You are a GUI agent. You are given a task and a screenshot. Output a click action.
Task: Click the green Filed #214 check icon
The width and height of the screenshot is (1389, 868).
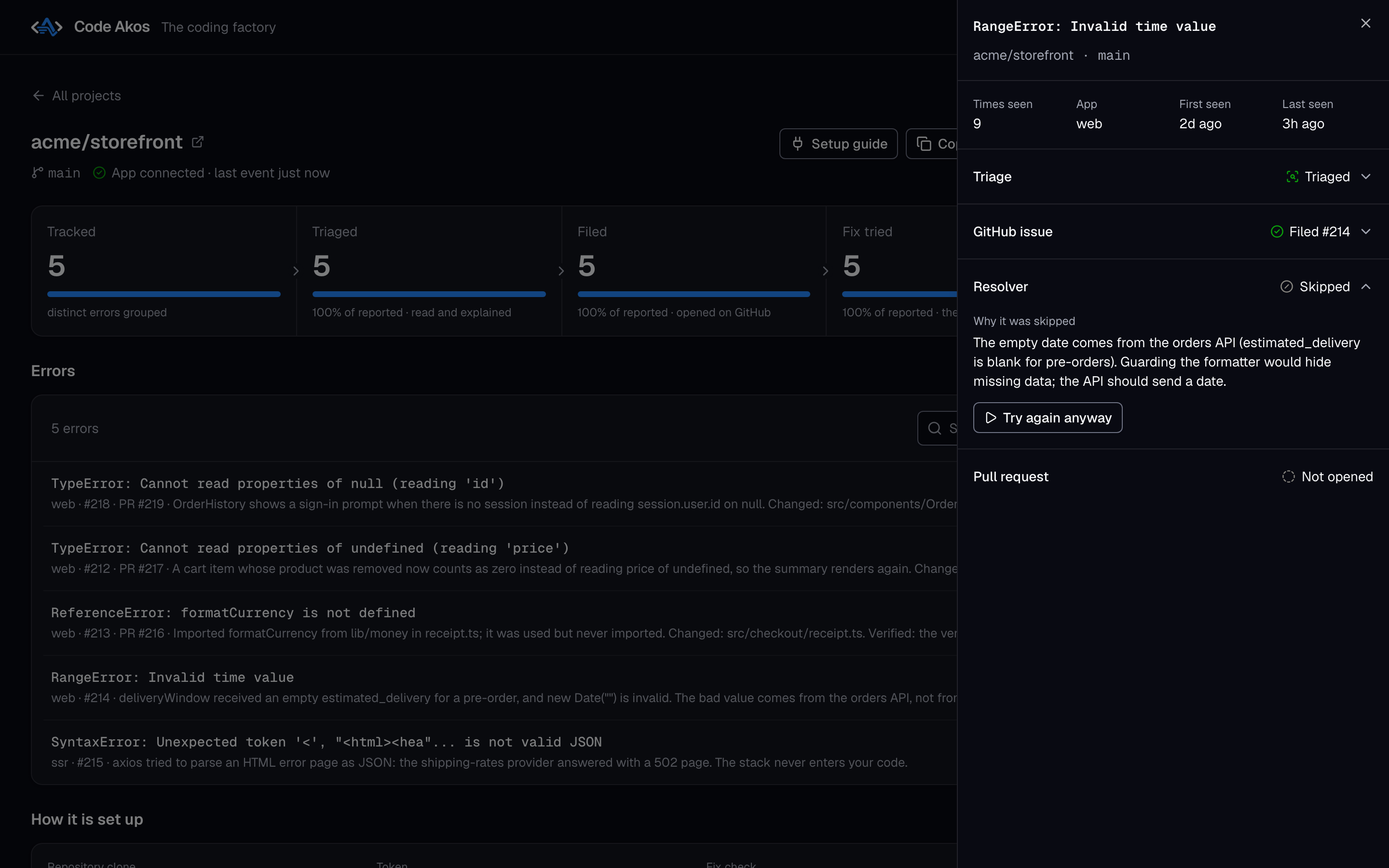pos(1277,231)
